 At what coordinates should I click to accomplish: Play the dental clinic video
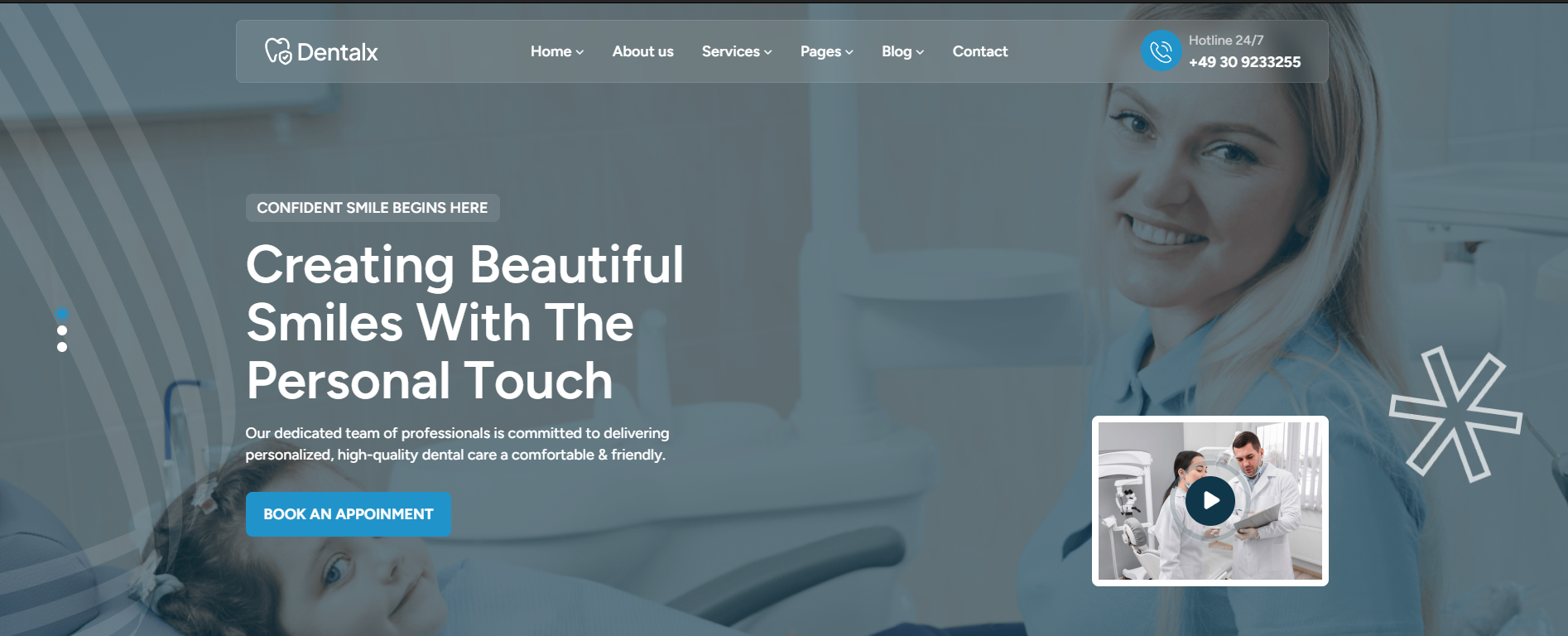click(1210, 500)
